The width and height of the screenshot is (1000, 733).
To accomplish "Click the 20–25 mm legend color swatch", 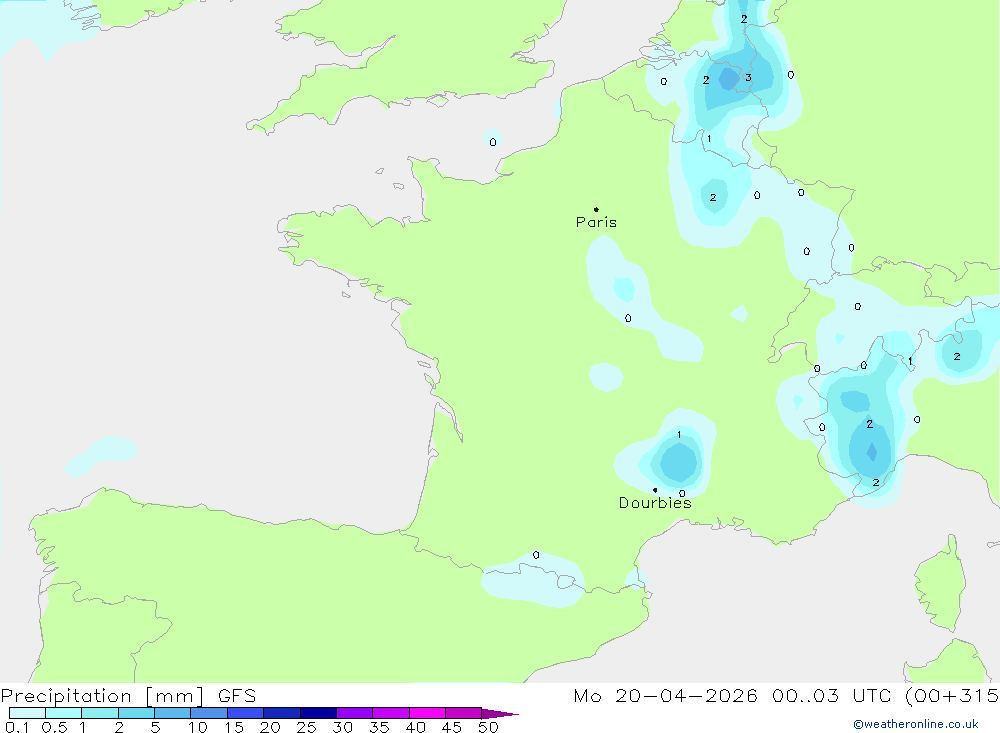I will point(282,713).
